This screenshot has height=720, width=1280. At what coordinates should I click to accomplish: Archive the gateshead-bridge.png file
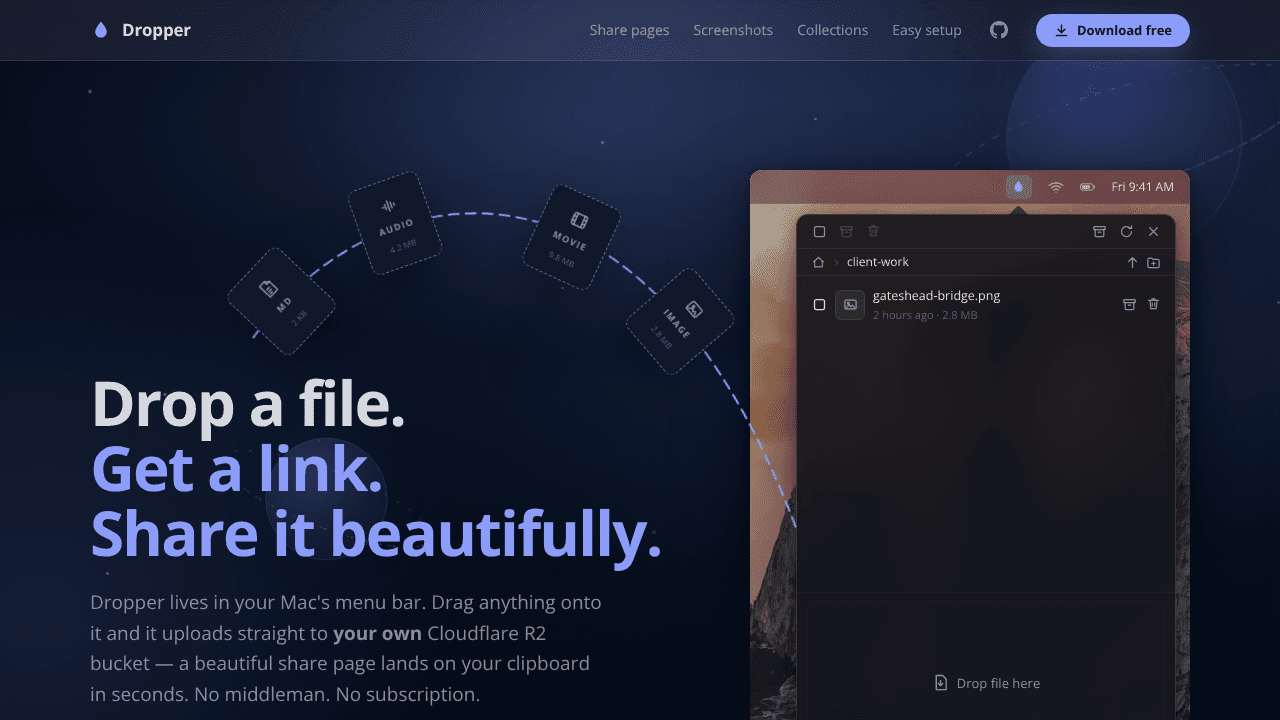coord(1129,304)
